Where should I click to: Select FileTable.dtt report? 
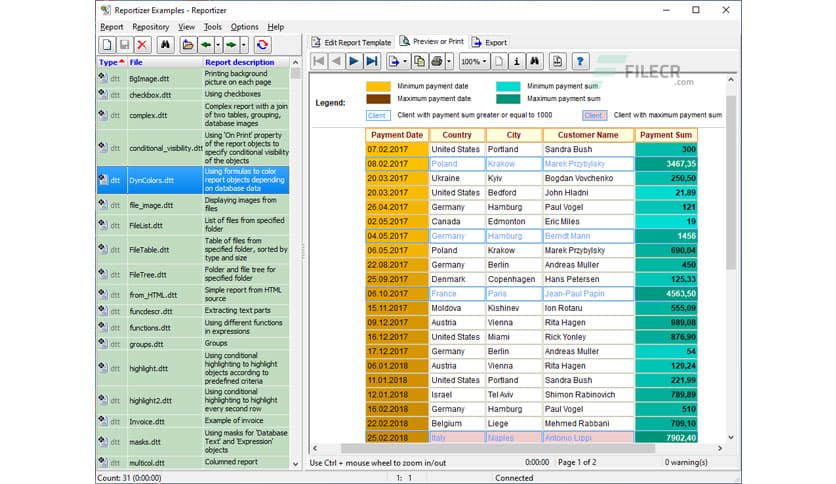193,249
